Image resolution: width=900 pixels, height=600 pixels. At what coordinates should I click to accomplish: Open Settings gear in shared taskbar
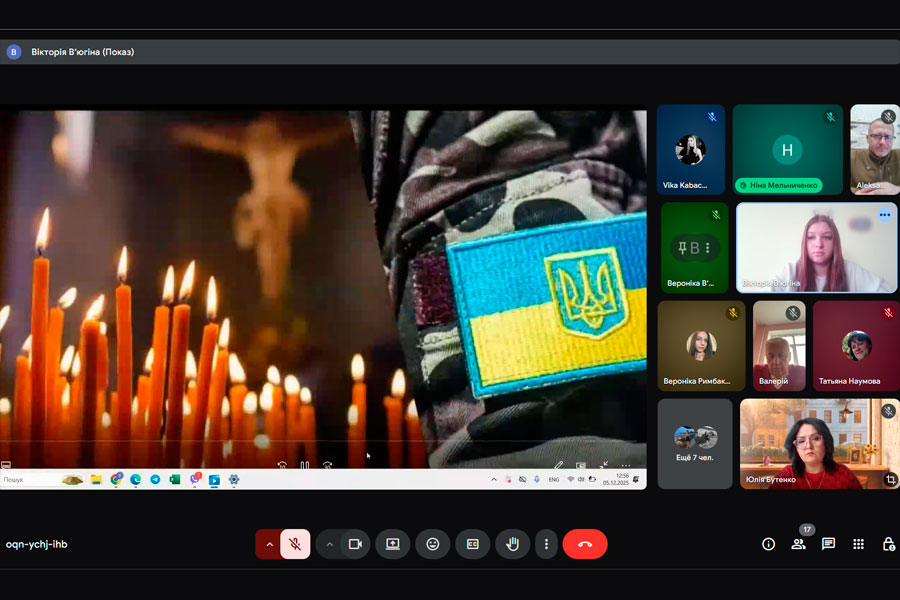234,479
